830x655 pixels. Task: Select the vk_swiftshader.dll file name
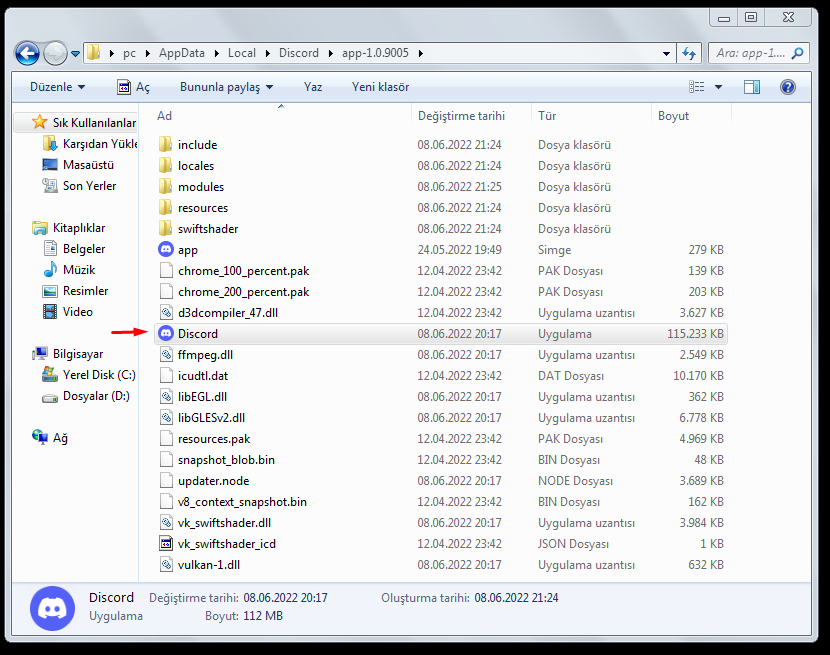tap(224, 523)
